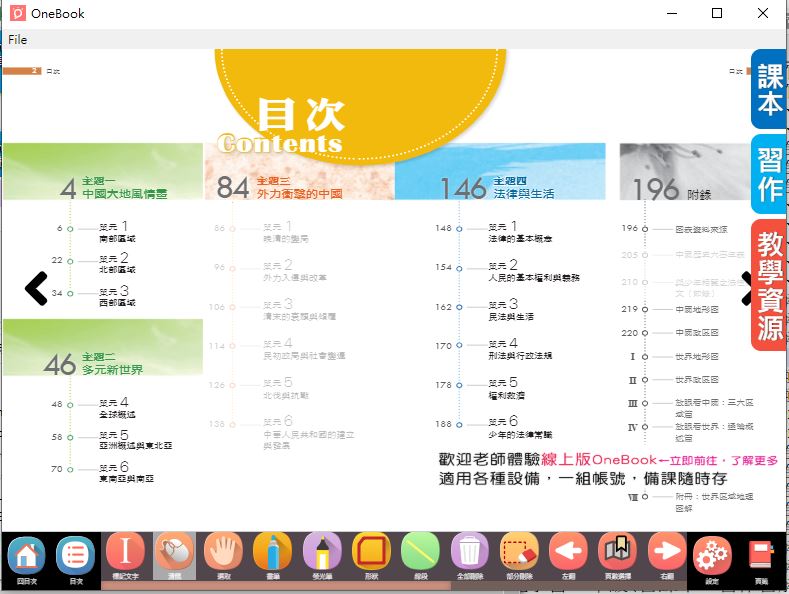Select the green line segment tool
Image resolution: width=789 pixels, height=594 pixels.
(x=421, y=554)
